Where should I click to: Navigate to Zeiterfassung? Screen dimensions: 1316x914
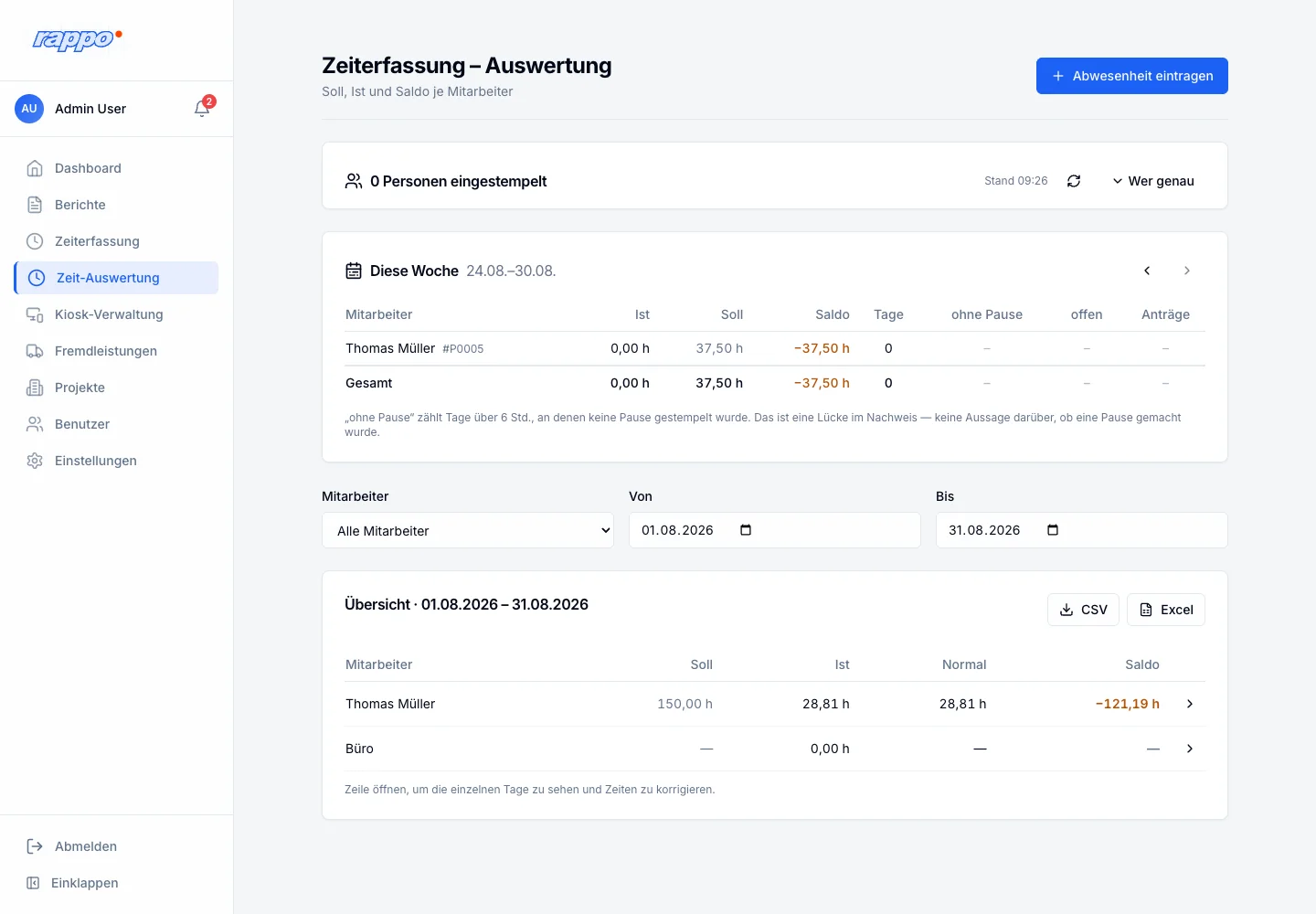(x=116, y=241)
